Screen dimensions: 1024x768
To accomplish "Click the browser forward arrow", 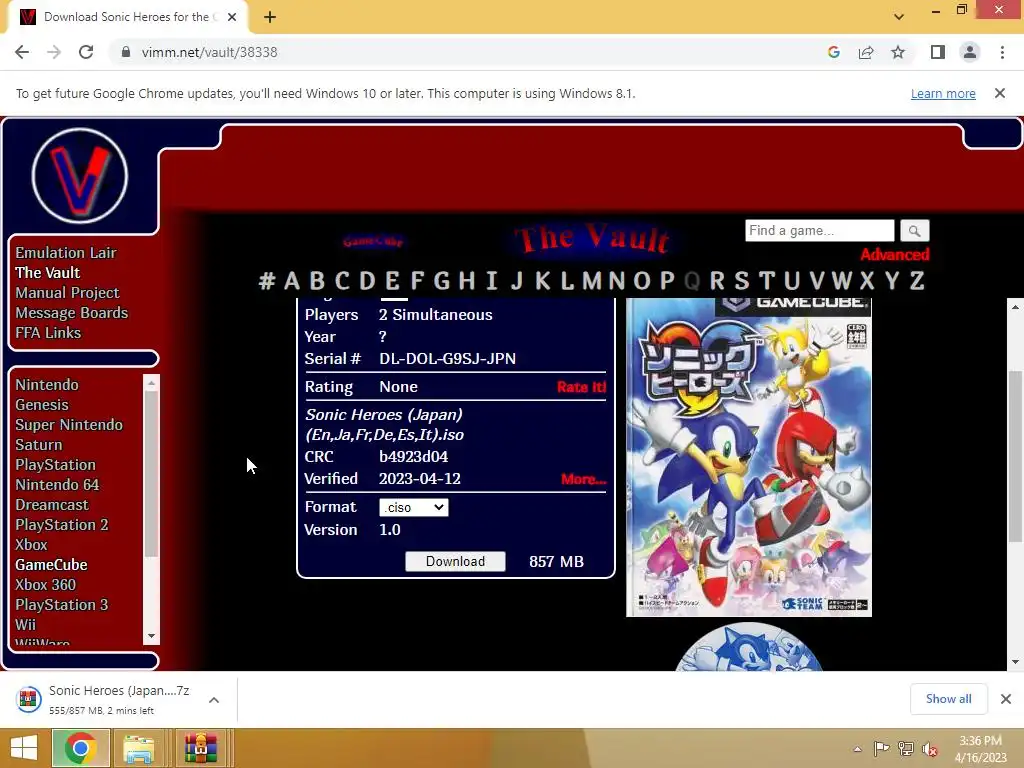I will pos(54,52).
